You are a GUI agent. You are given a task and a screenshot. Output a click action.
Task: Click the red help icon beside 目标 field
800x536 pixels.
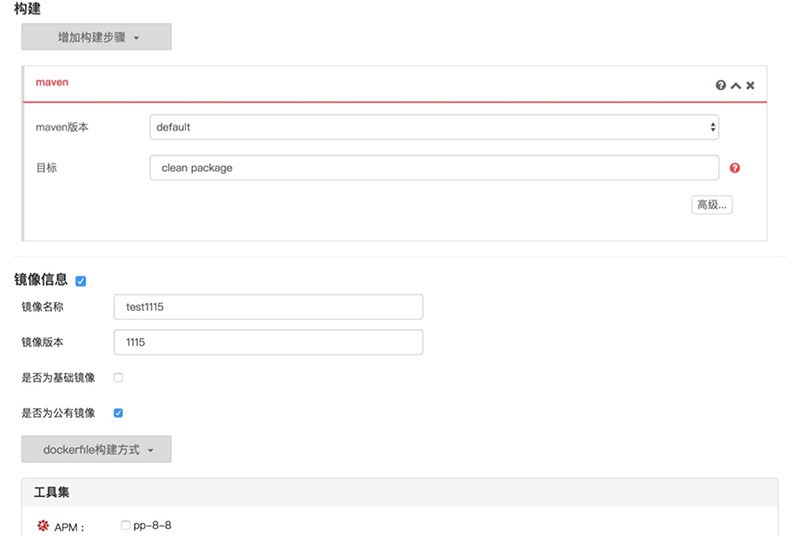pos(735,168)
